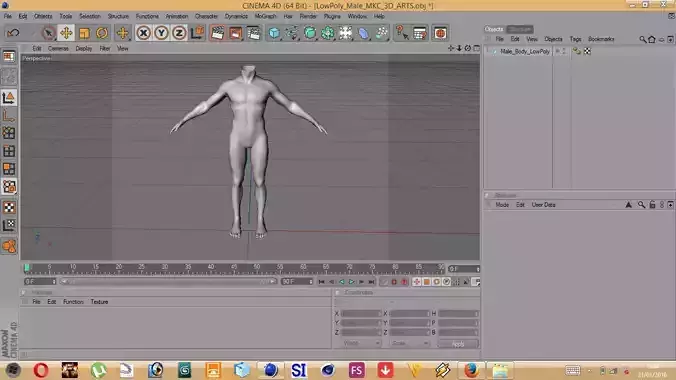
Task: Toggle the Z axis lock
Action: 179,33
